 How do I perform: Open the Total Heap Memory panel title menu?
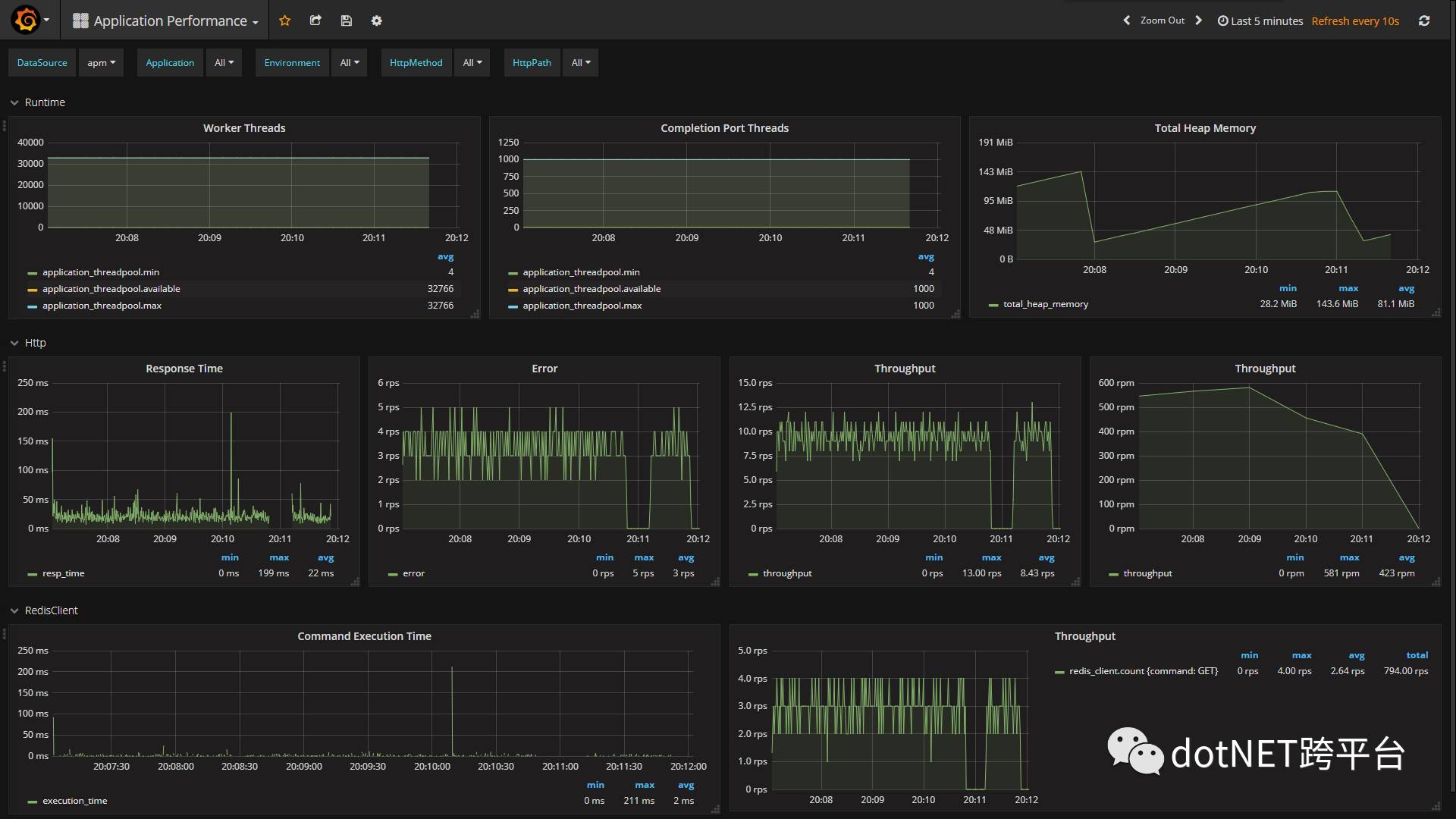pos(1204,128)
